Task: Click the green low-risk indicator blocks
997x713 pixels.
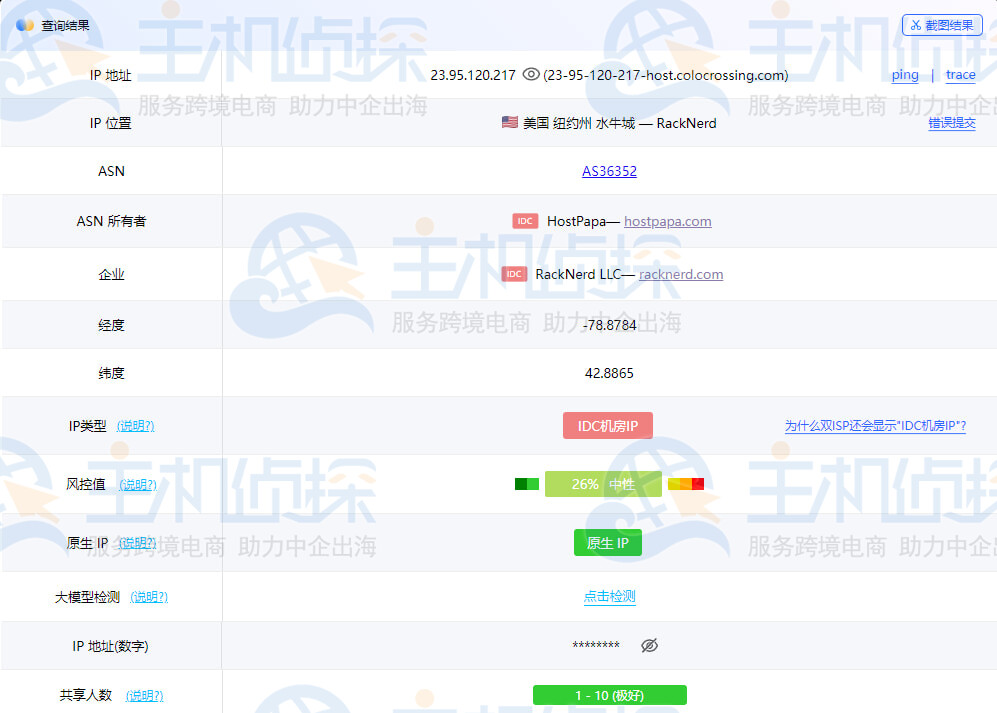Action: pyautogui.click(x=527, y=484)
